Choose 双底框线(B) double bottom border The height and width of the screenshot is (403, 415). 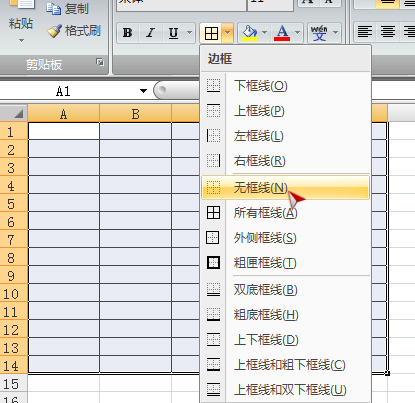[x=286, y=290]
